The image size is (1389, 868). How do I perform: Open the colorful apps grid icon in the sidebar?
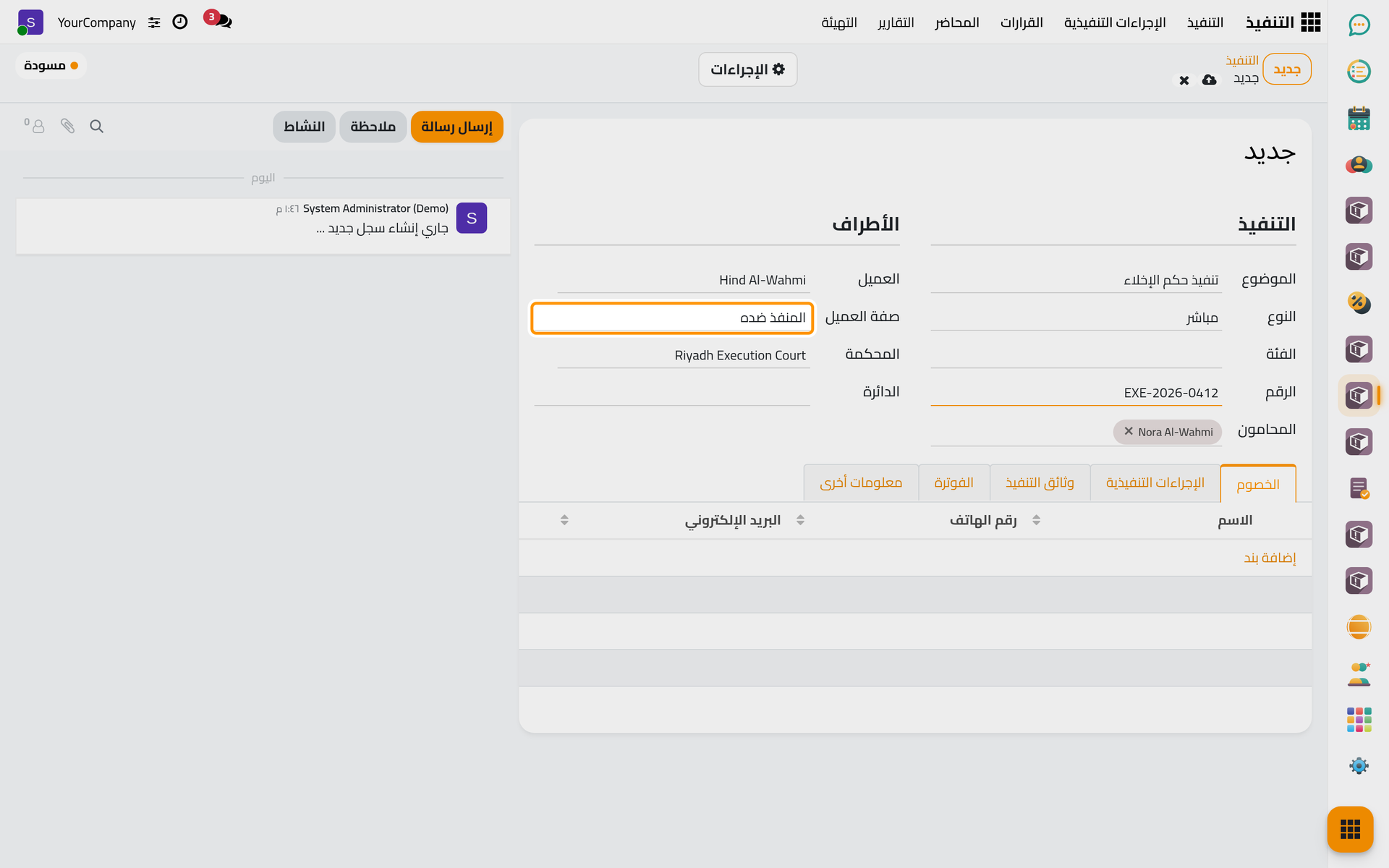[x=1359, y=720]
